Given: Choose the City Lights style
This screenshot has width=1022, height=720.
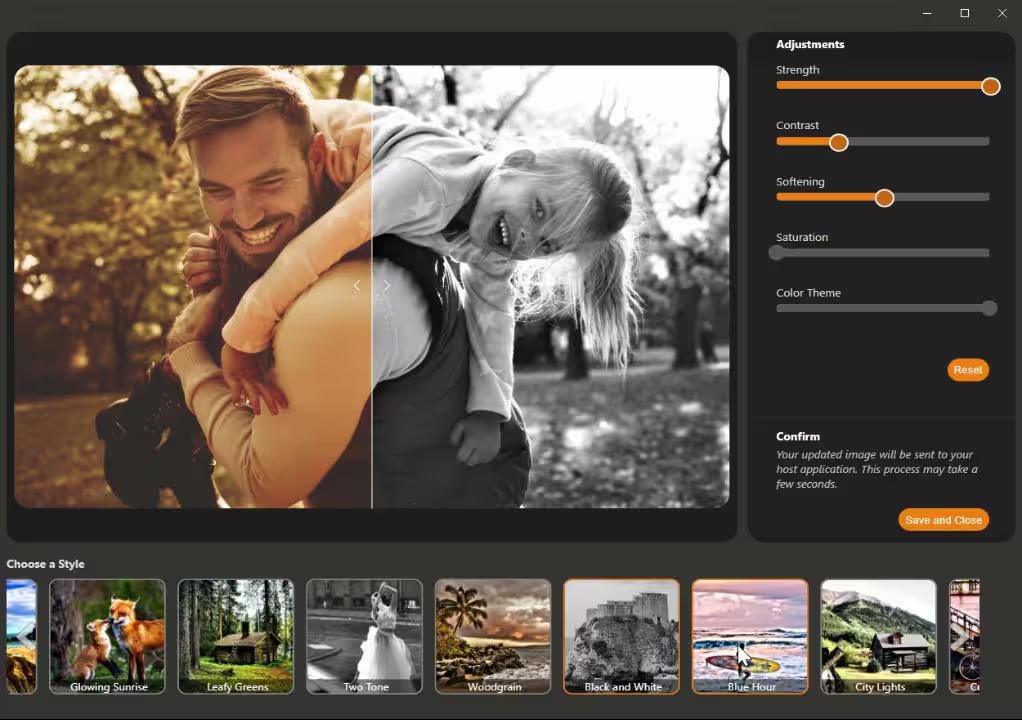Looking at the screenshot, I should 878,635.
